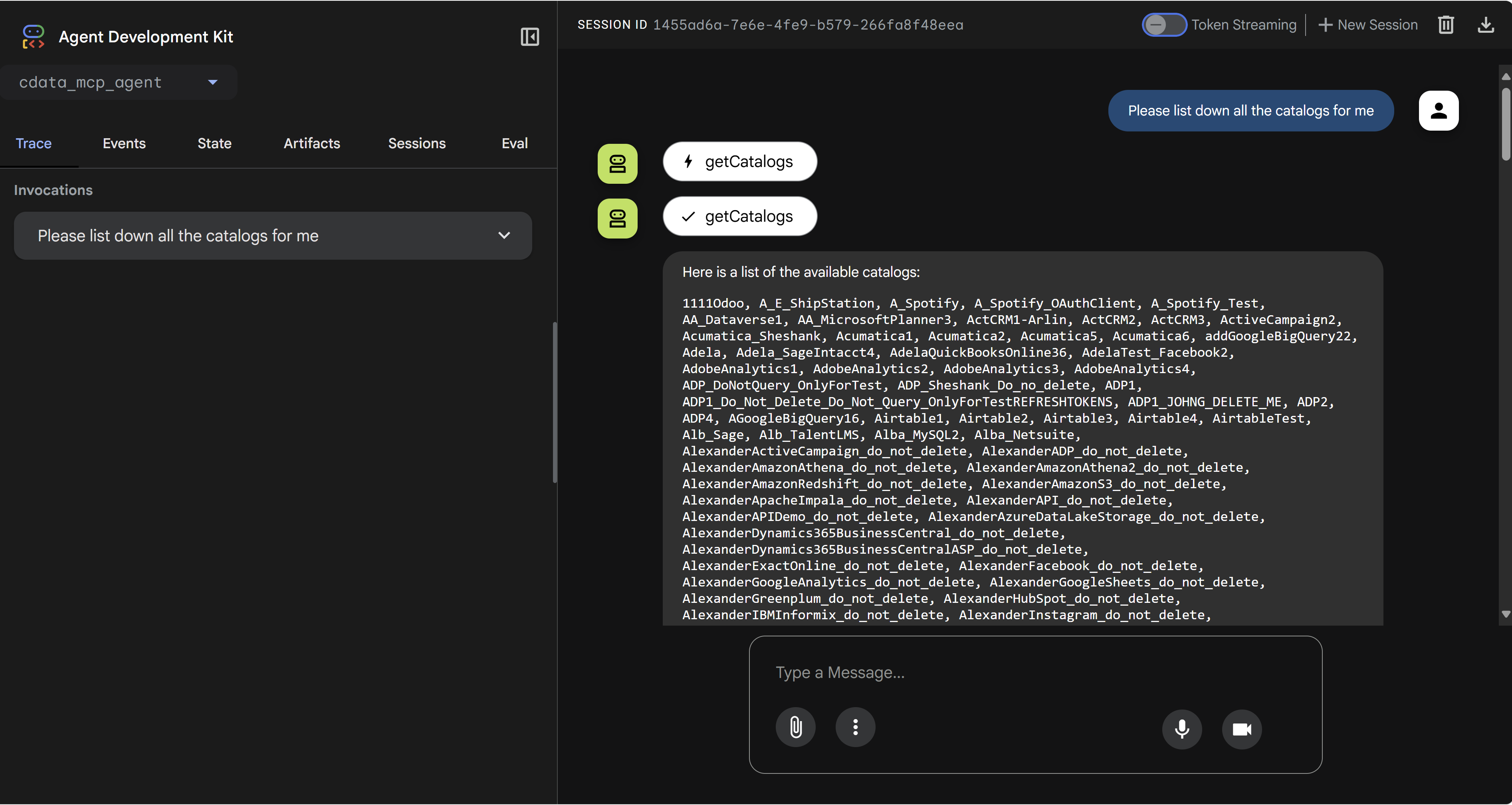
Task: Open more options via the three-dot icon
Action: click(854, 727)
